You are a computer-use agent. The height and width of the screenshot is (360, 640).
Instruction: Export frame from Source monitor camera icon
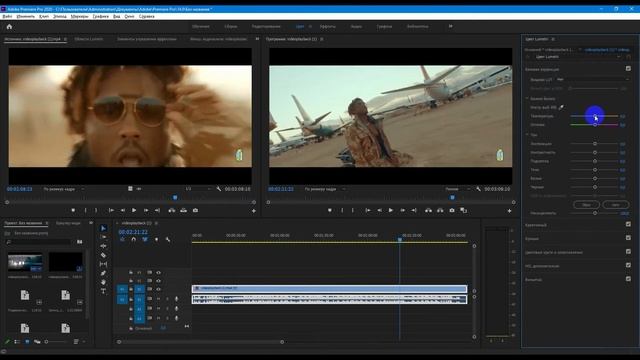196,210
